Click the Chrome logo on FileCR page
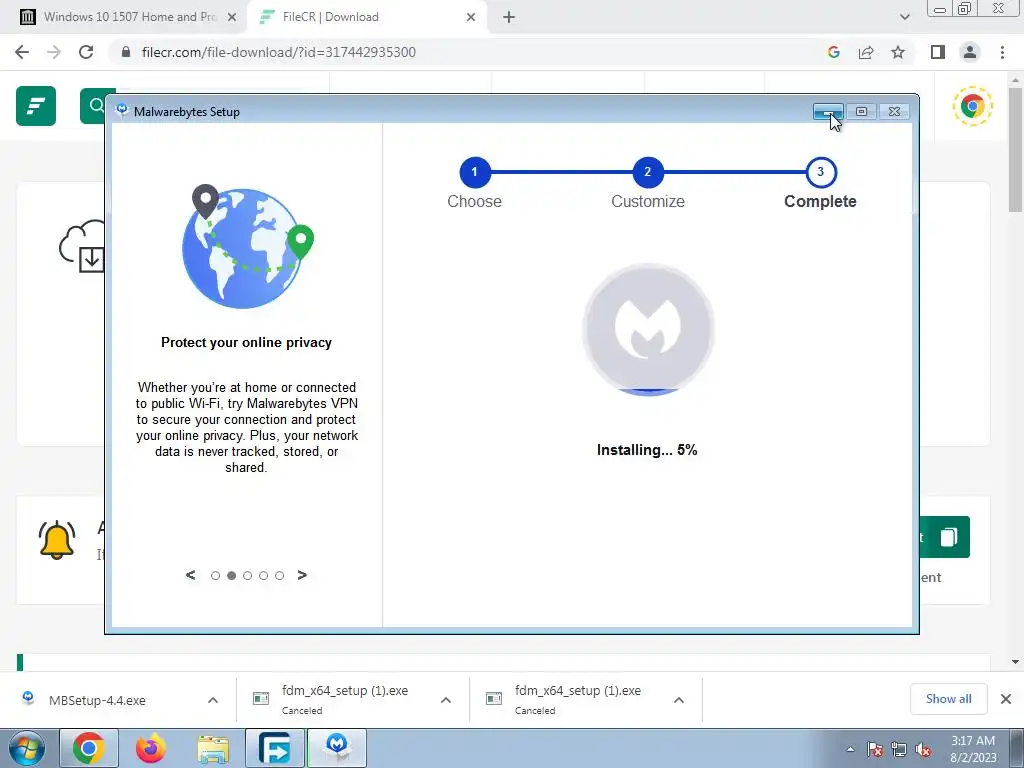The height and width of the screenshot is (768, 1024). pyautogui.click(x=972, y=106)
